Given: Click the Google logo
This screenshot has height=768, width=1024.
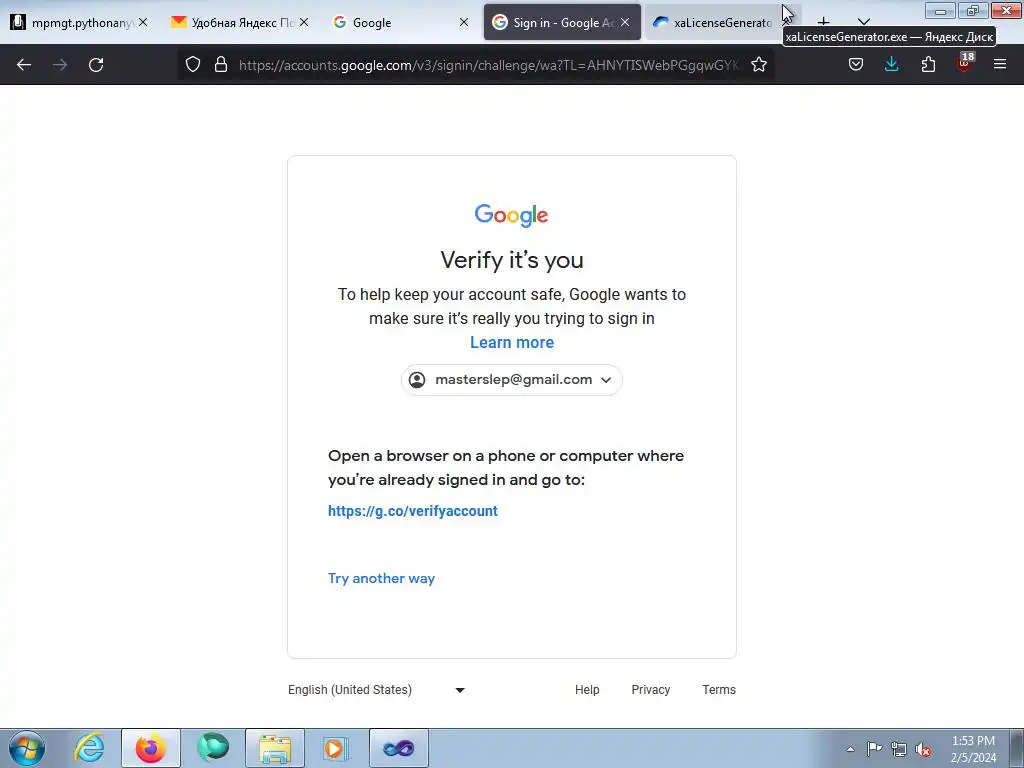Looking at the screenshot, I should click(x=511, y=215).
